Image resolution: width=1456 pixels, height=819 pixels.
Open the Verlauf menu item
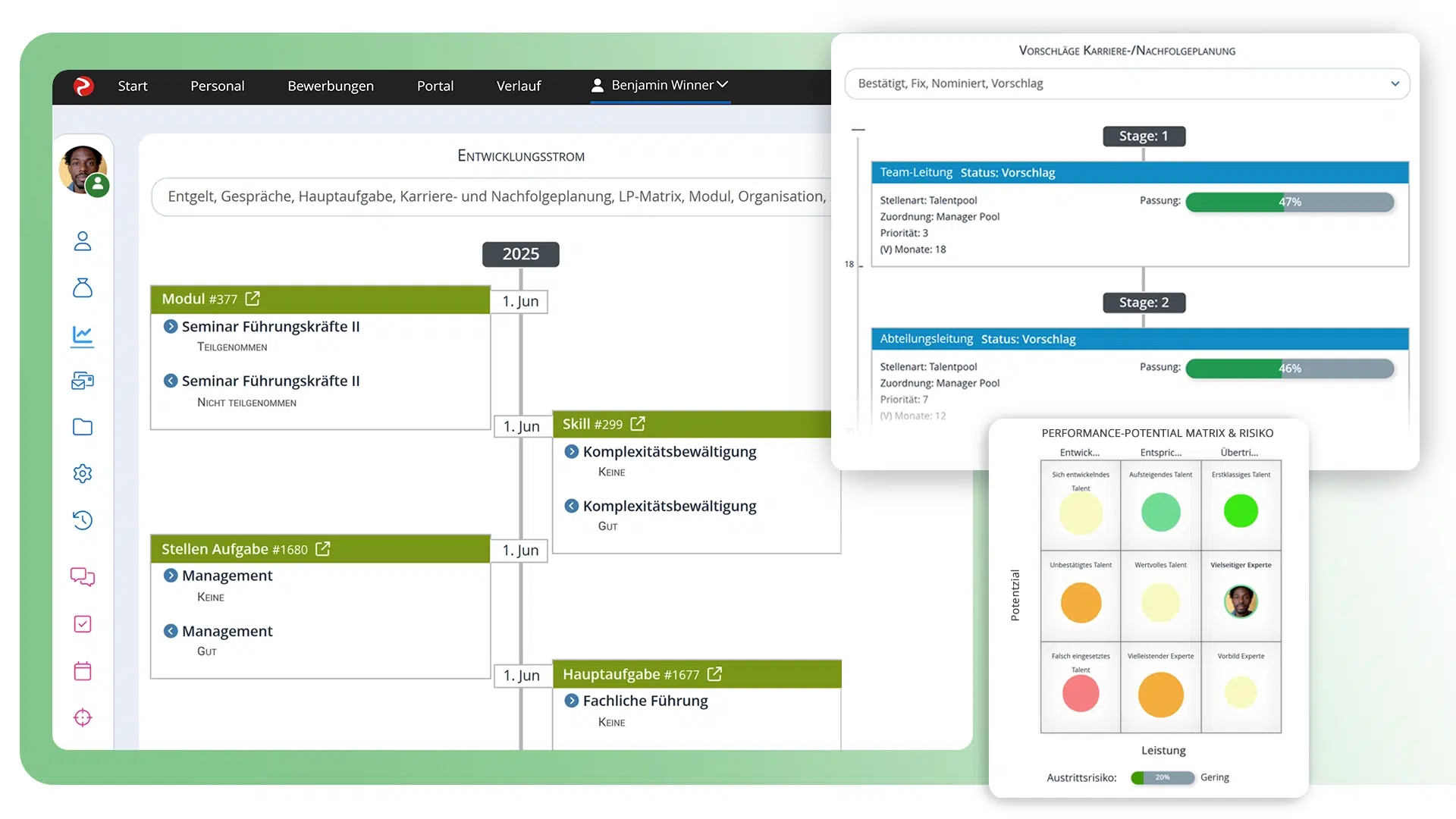click(x=519, y=86)
